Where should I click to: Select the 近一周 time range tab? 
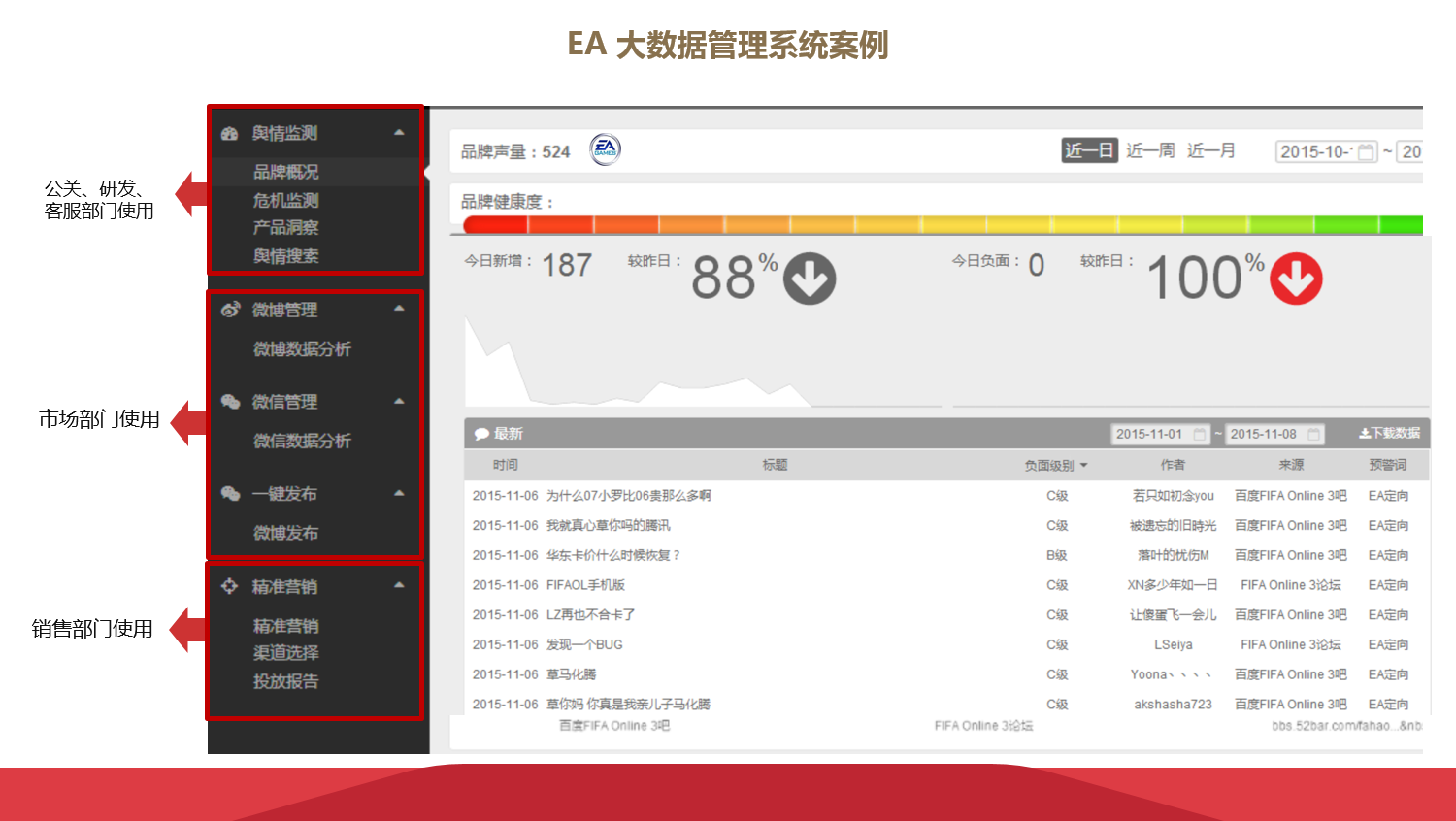[1150, 150]
